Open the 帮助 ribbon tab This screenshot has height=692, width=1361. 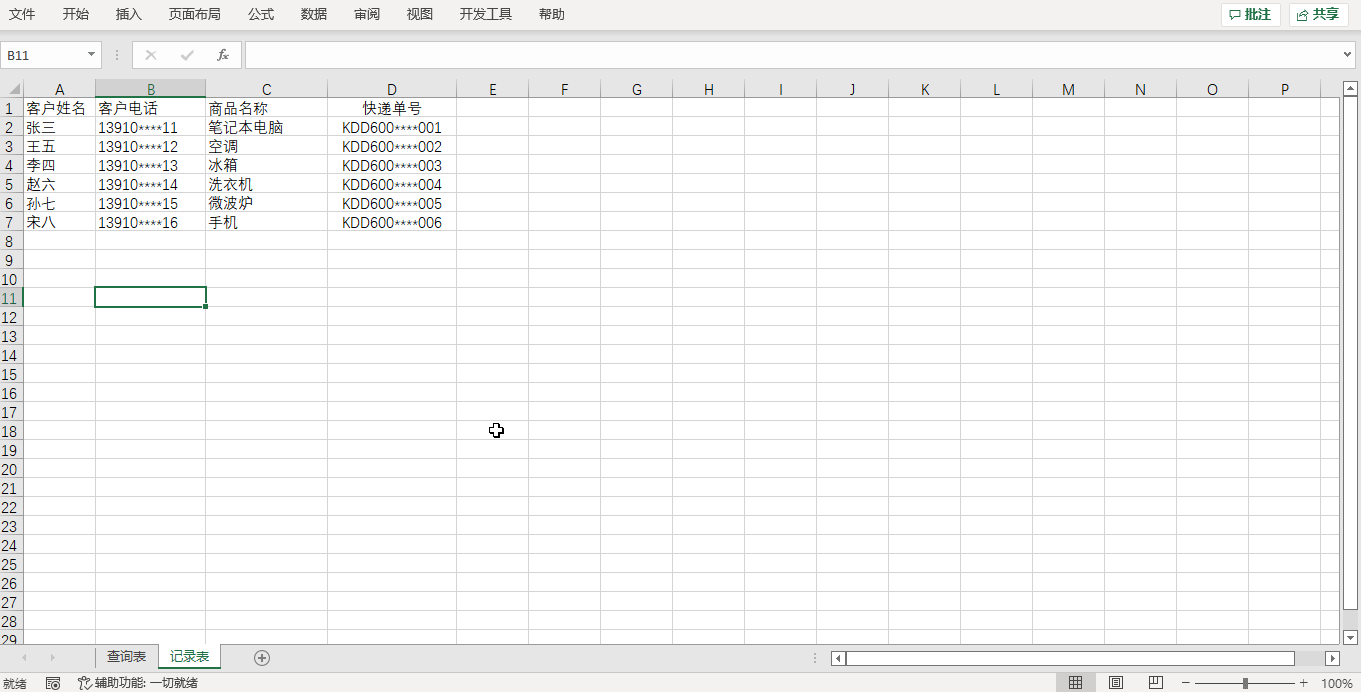(552, 14)
